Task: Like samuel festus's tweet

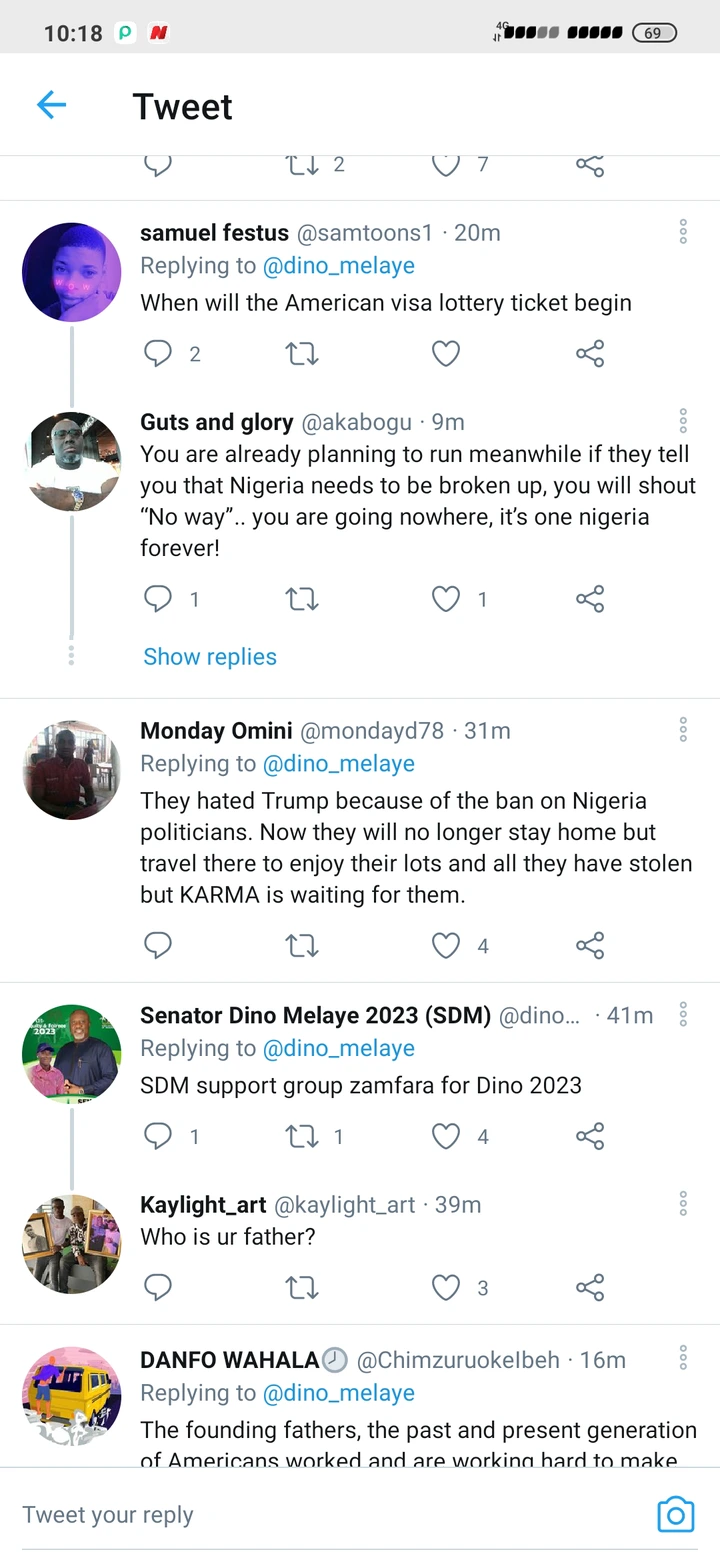Action: [446, 353]
